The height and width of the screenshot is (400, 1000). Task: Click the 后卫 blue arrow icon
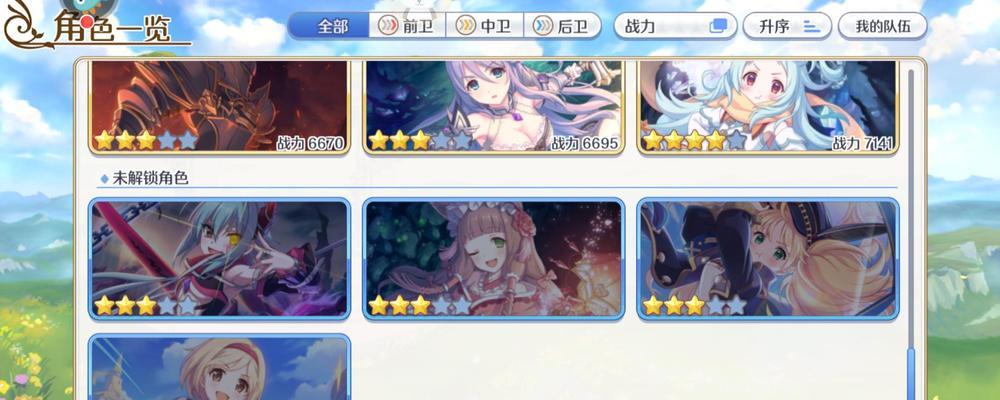543,26
